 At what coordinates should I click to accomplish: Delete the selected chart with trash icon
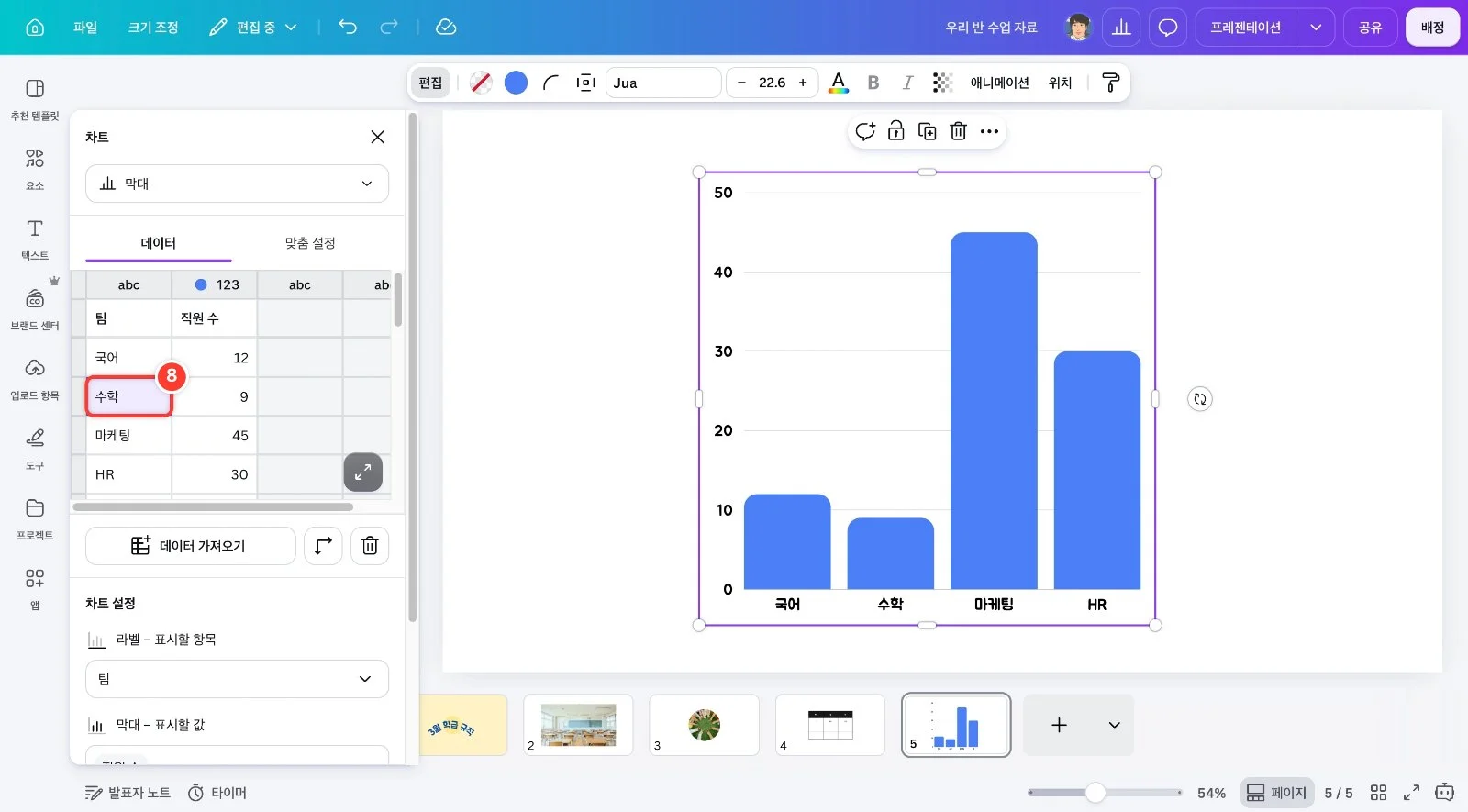click(958, 131)
